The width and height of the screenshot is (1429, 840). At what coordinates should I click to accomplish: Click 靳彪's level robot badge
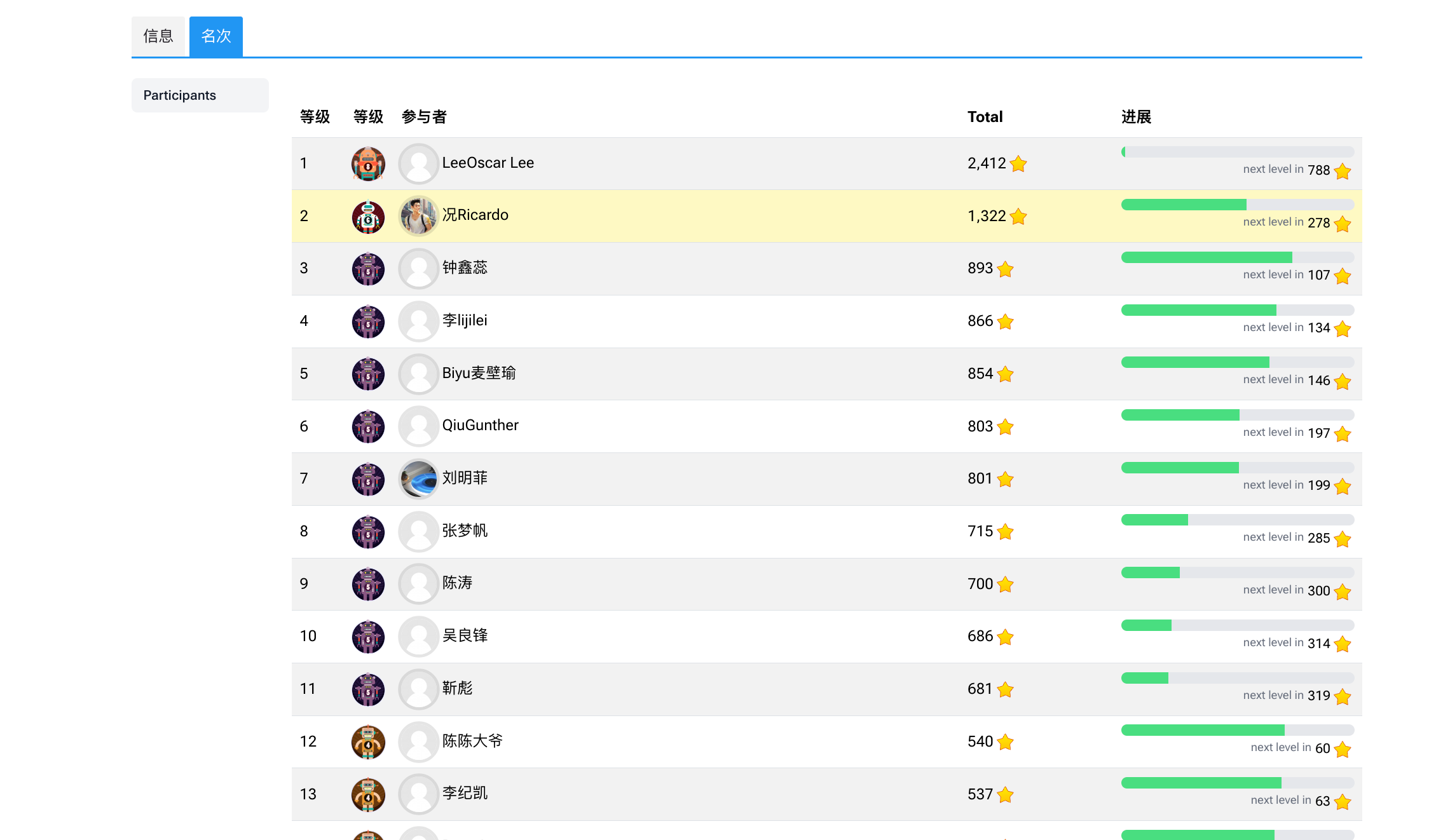[x=368, y=689]
